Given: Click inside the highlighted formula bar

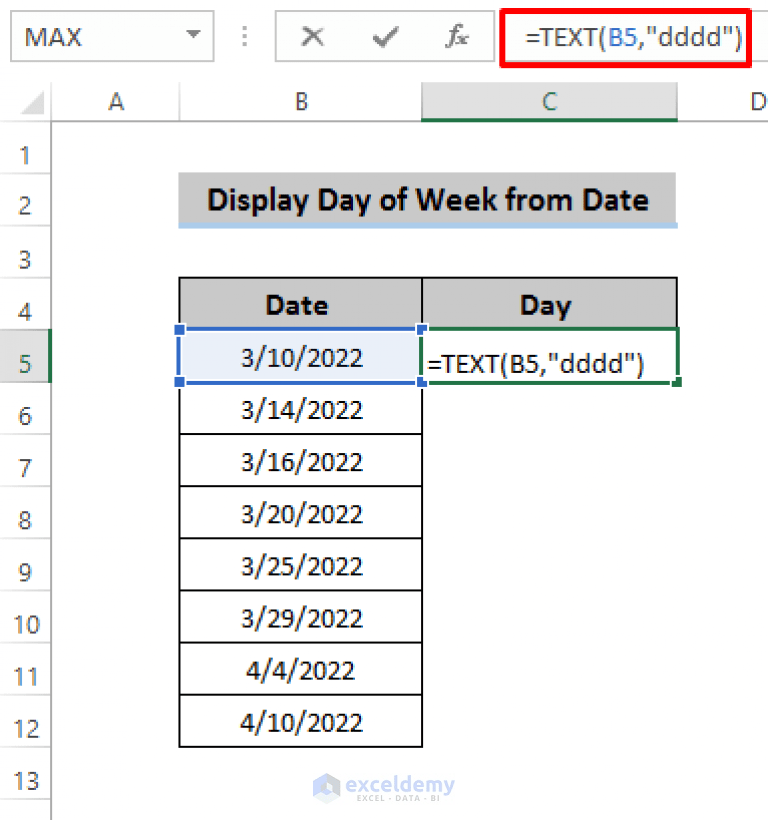Looking at the screenshot, I should pyautogui.click(x=660, y=37).
